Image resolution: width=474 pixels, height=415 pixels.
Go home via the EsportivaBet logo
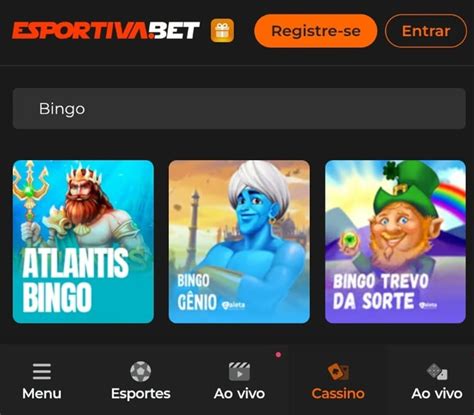106,31
